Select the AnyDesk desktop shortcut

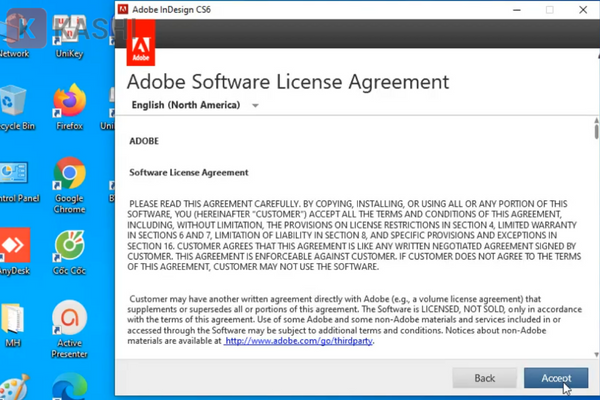(x=14, y=250)
